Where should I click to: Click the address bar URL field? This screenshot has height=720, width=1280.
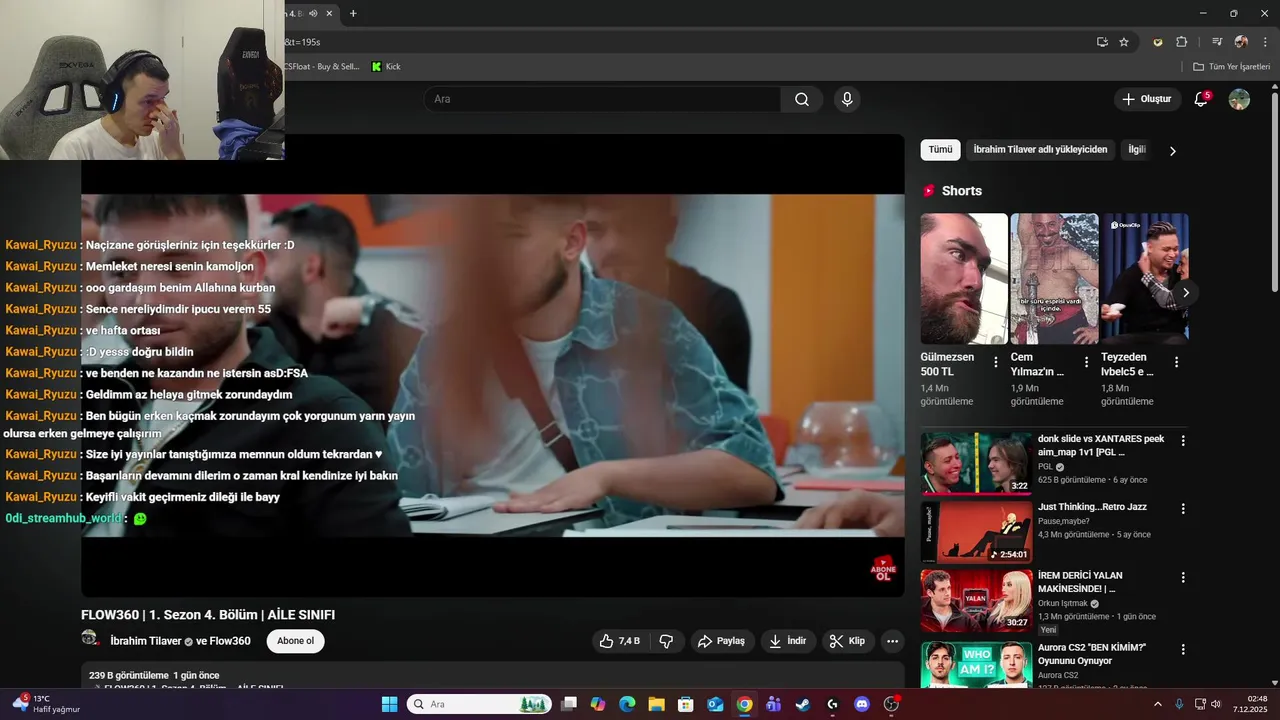[685, 42]
